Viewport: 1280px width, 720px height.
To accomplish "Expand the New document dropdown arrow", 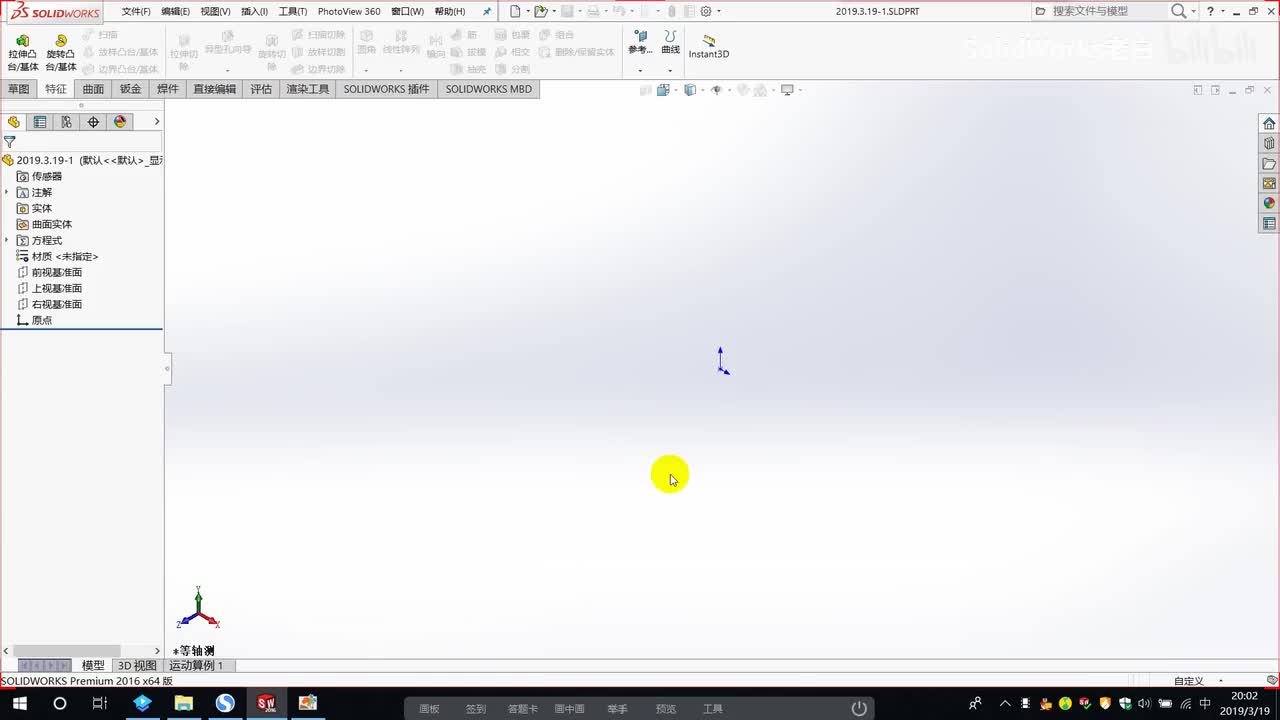I will pos(527,11).
